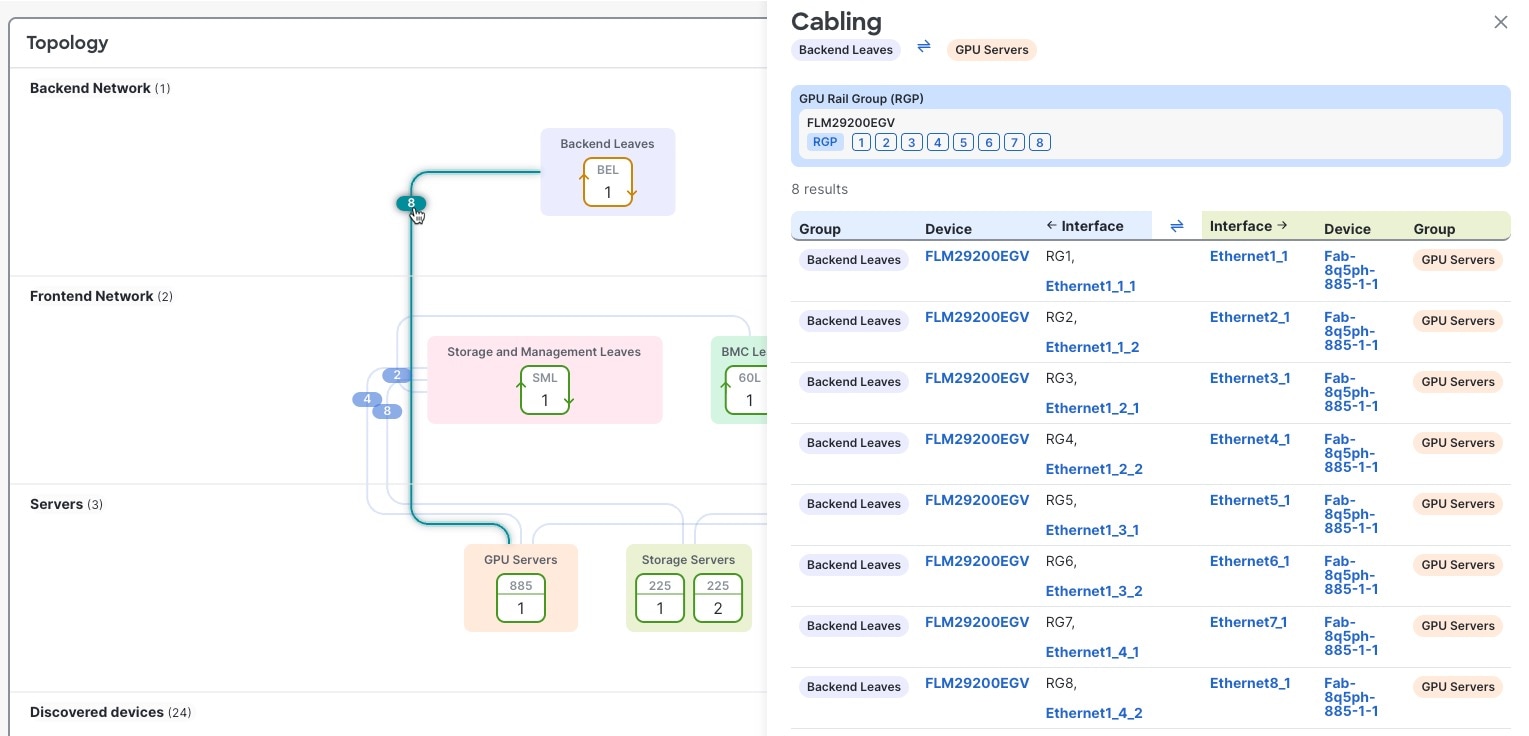The image size is (1529, 736).
Task: Select rail number chip 1 in the RGP group
Action: pyautogui.click(x=861, y=142)
